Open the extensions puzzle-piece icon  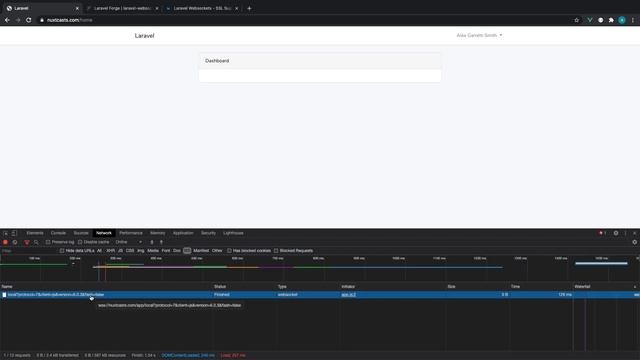(x=611, y=20)
